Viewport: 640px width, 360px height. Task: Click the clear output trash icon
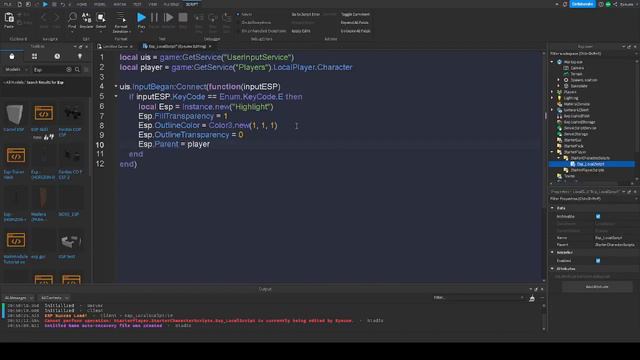(x=532, y=298)
